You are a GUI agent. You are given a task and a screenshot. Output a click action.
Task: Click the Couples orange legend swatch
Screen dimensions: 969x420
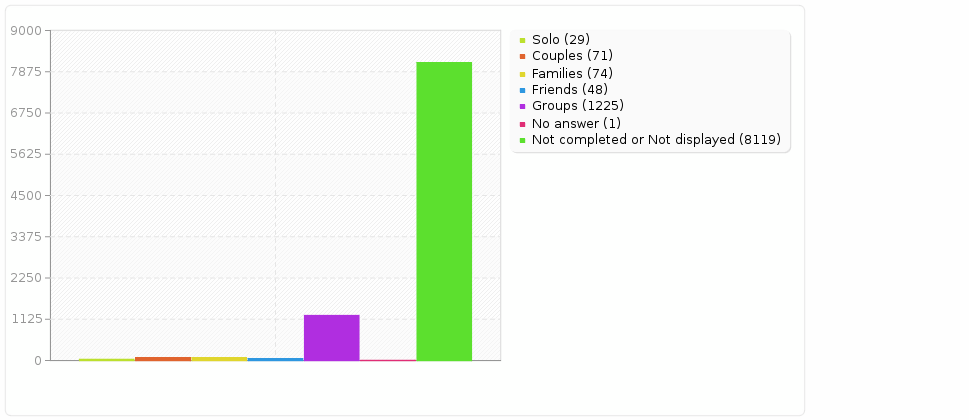click(522, 57)
